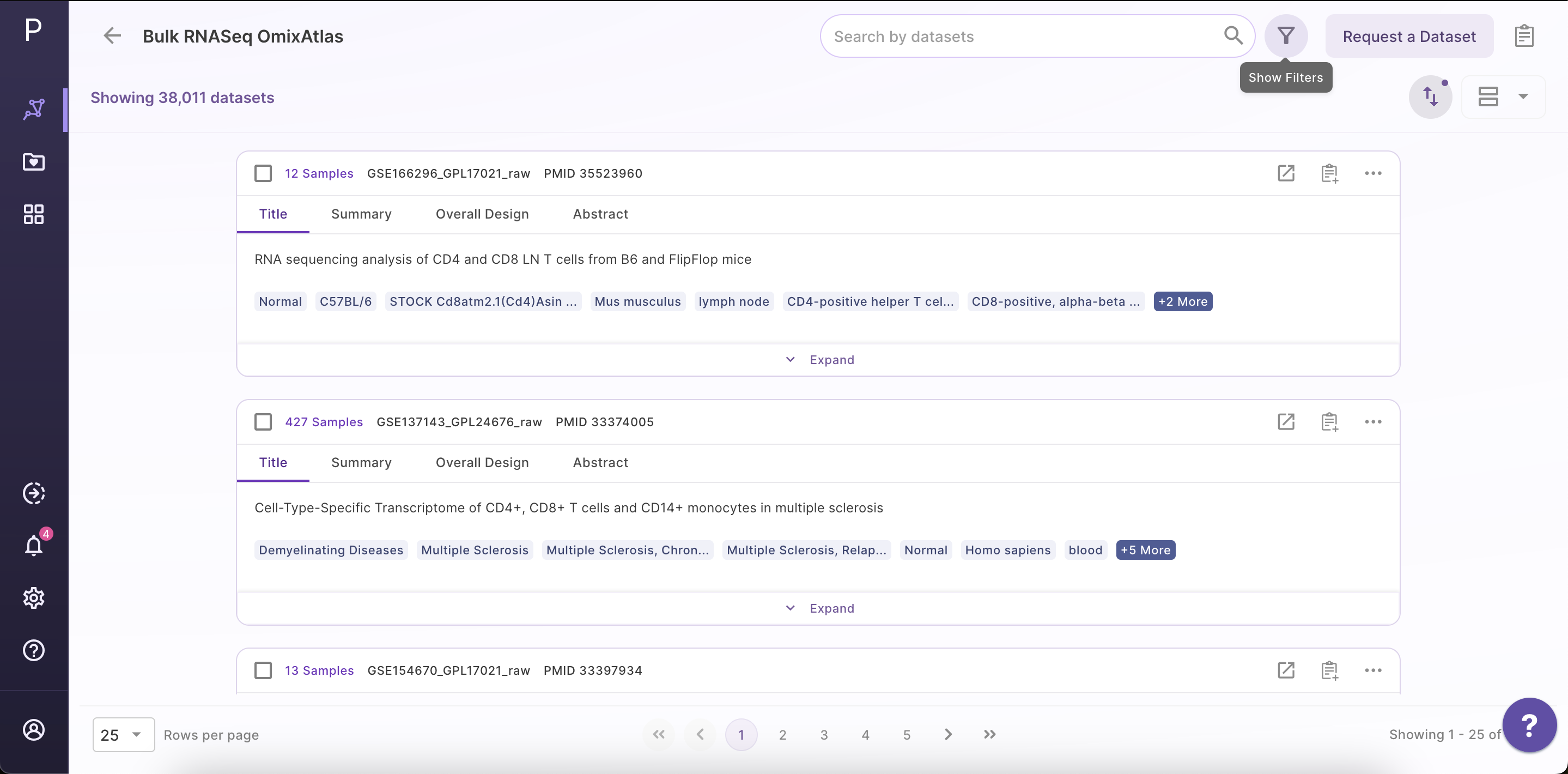Open the 13 Samples link

pos(319,670)
